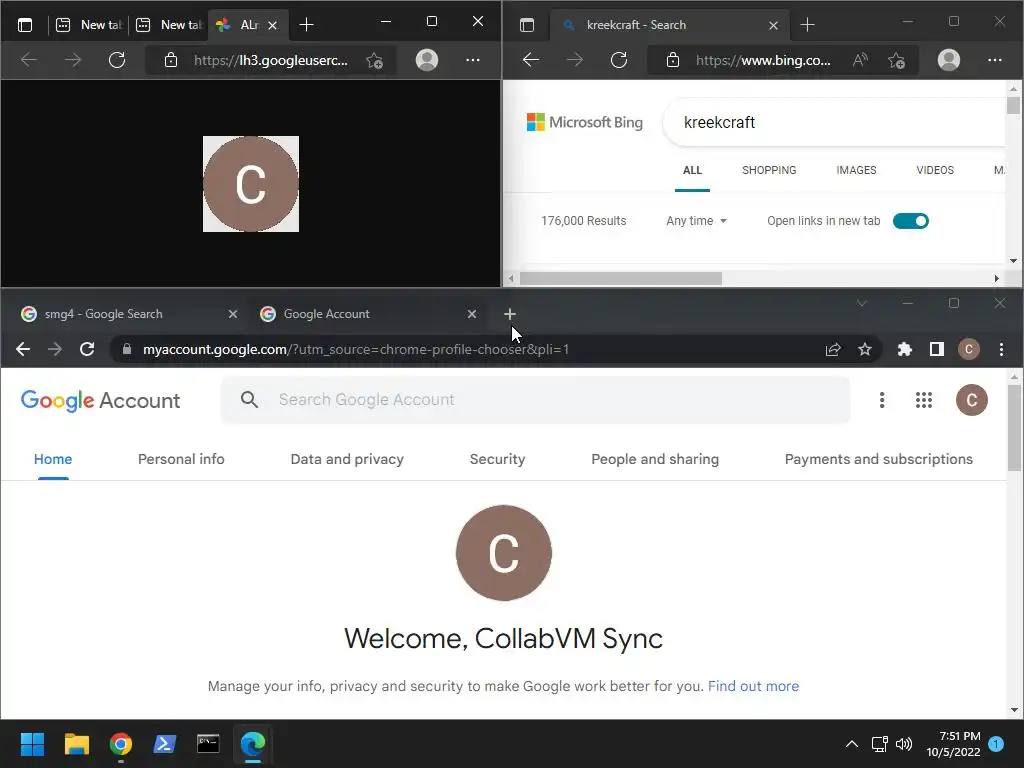Click the C avatar image in left Edge
Screen dimensions: 1024x768
point(251,184)
